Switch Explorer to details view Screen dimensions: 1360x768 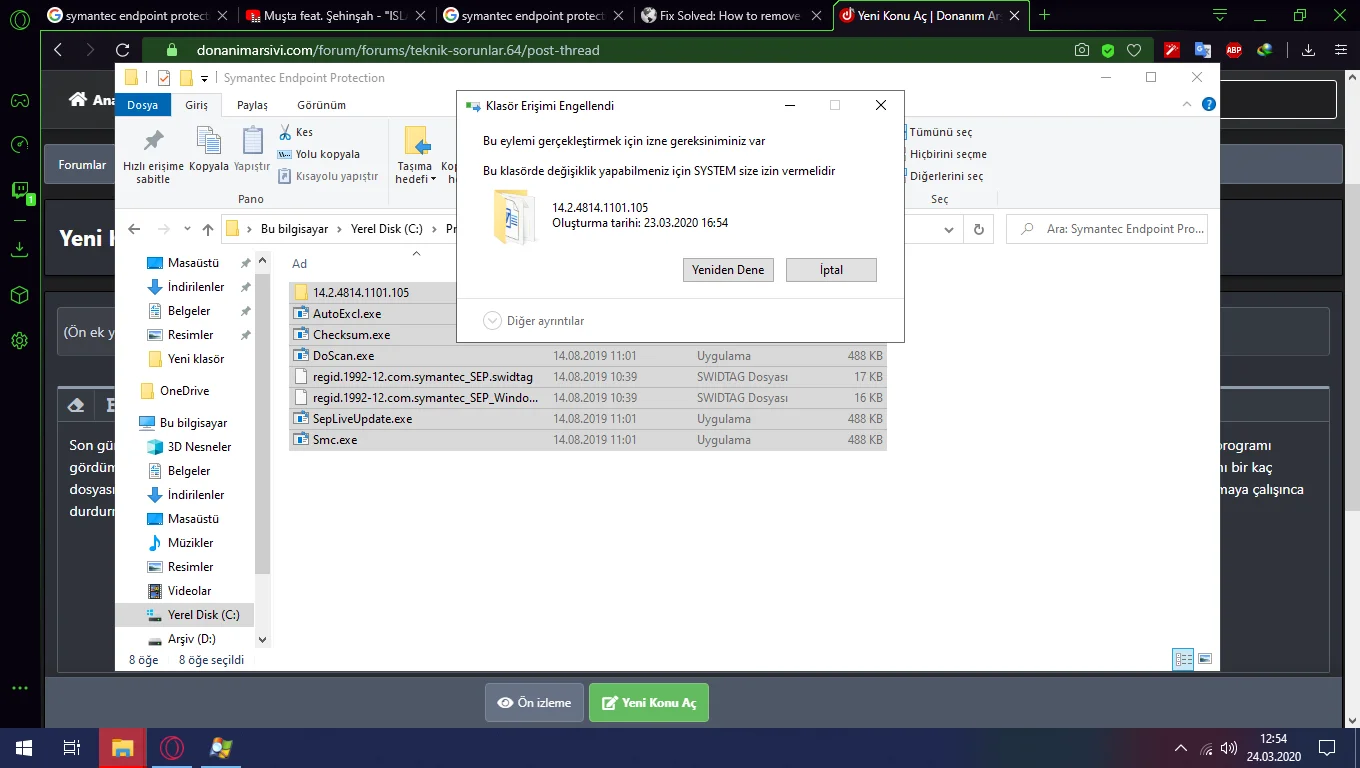1184,659
